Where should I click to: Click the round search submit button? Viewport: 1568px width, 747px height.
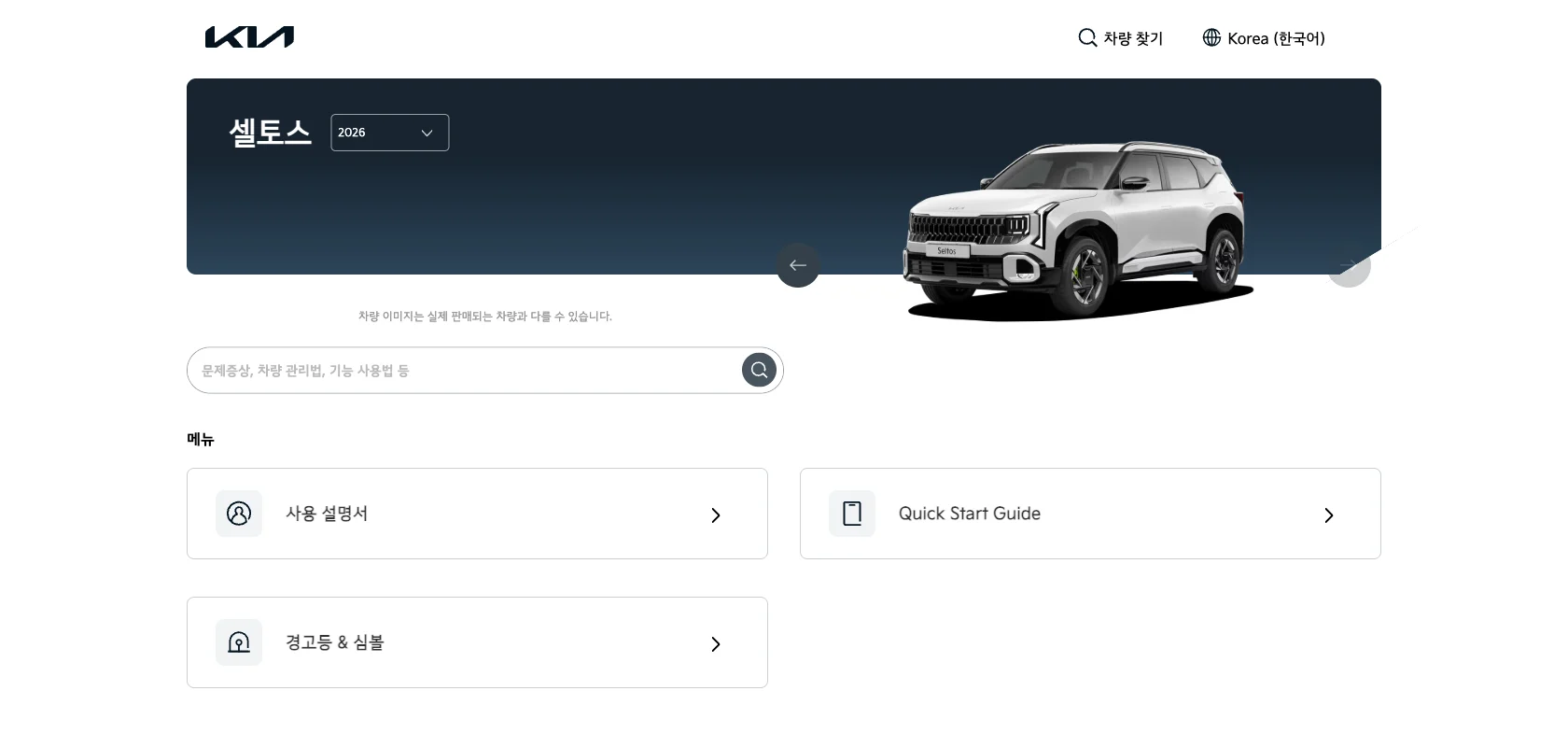(x=759, y=370)
